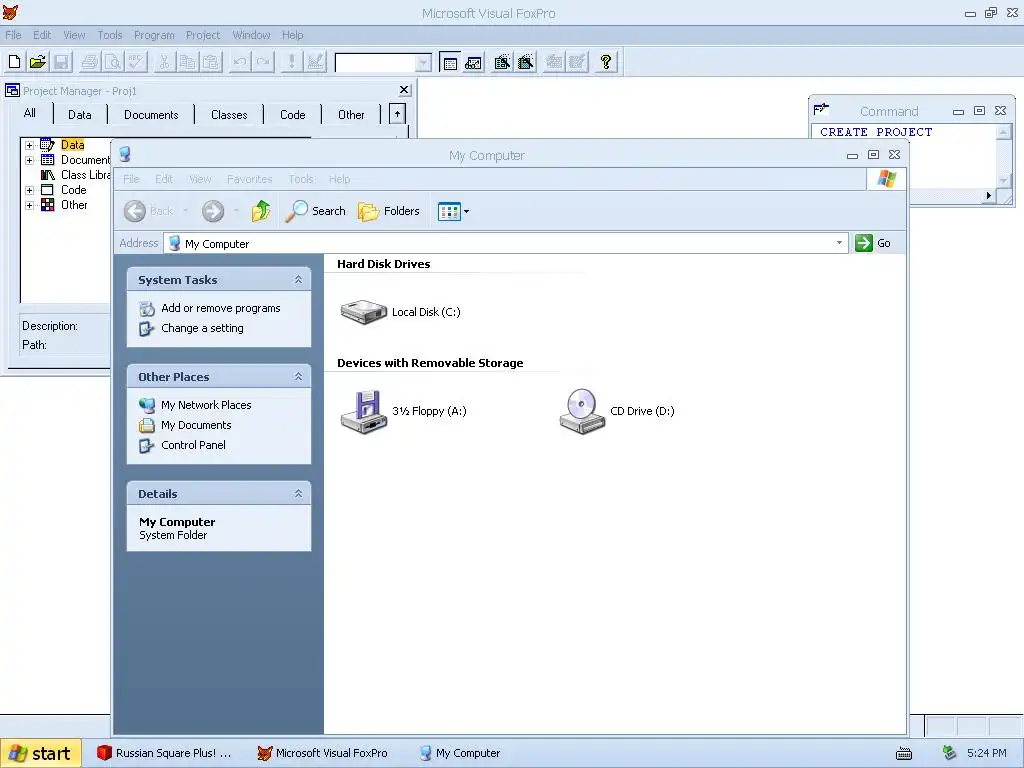Click the AutoForm wizard toolbar icon
Screen dimensions: 1024x768
[x=554, y=62]
